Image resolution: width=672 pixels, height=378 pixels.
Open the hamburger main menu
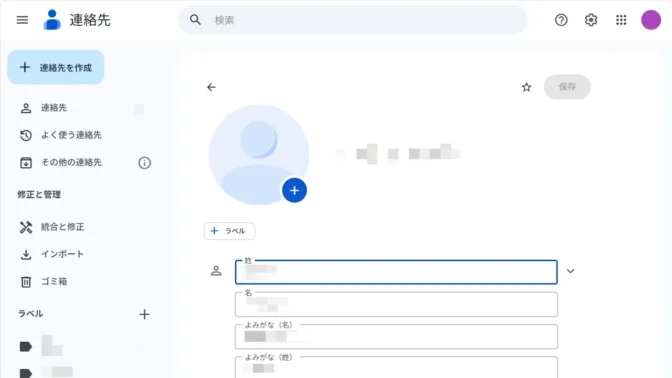pyautogui.click(x=22, y=20)
